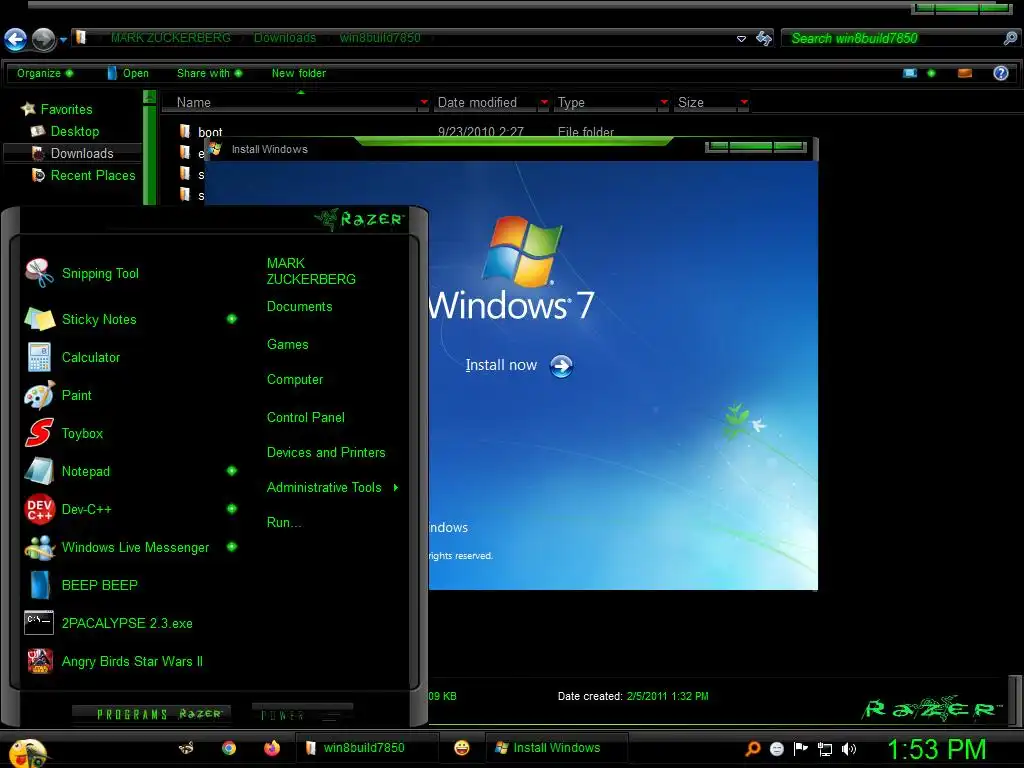Click the Explorer forward arrow button
1024x768 pixels.
(x=44, y=39)
